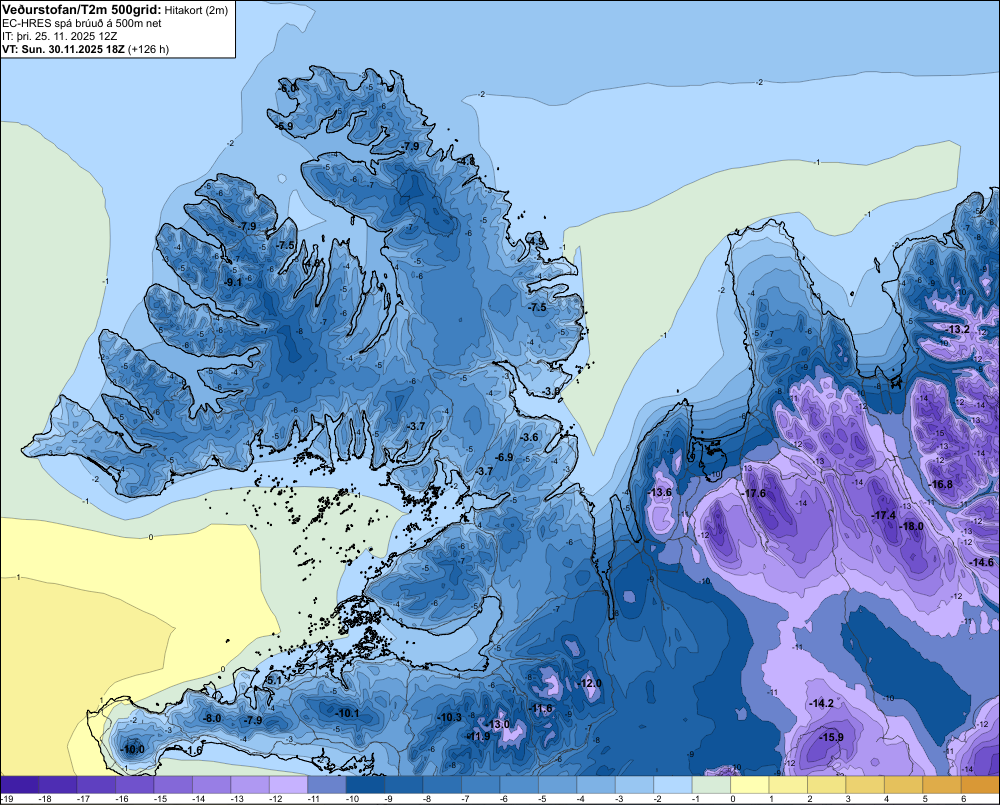The height and width of the screenshot is (805, 1000).
Task: Select legend swatch between -12 and -11
Action: tap(288, 785)
